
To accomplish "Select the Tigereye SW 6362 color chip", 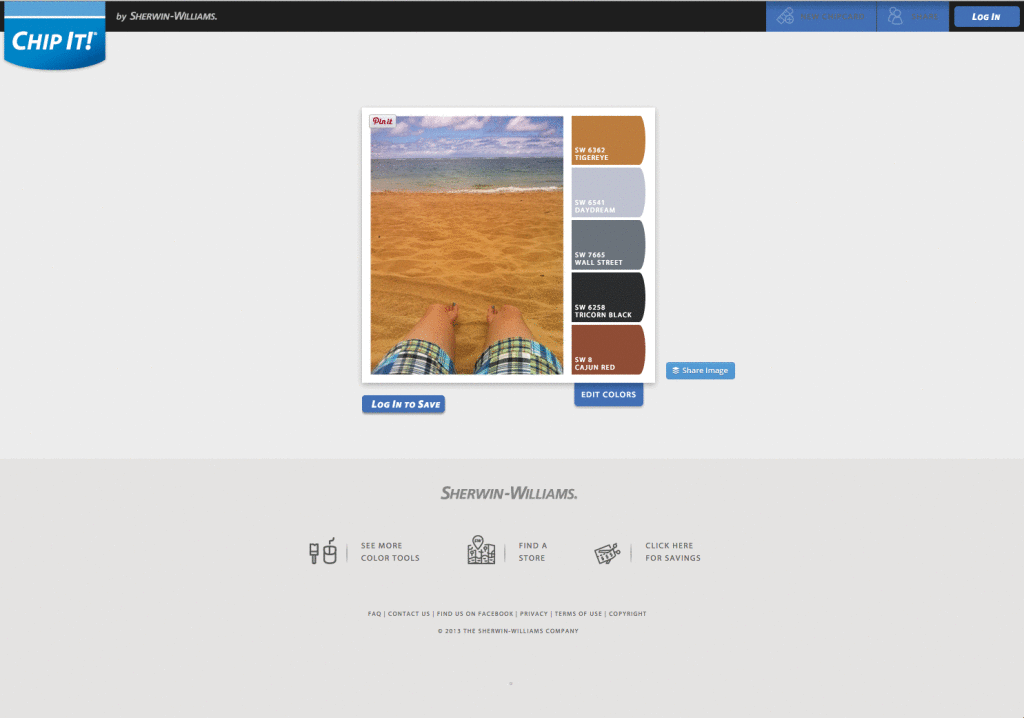I will click(x=608, y=140).
